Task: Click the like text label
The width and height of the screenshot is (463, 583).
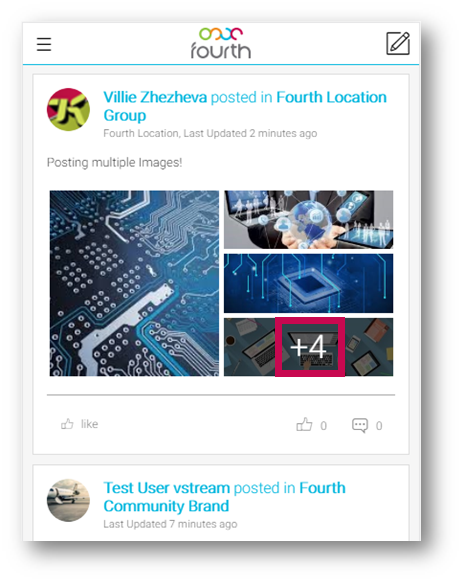Action: [x=90, y=424]
